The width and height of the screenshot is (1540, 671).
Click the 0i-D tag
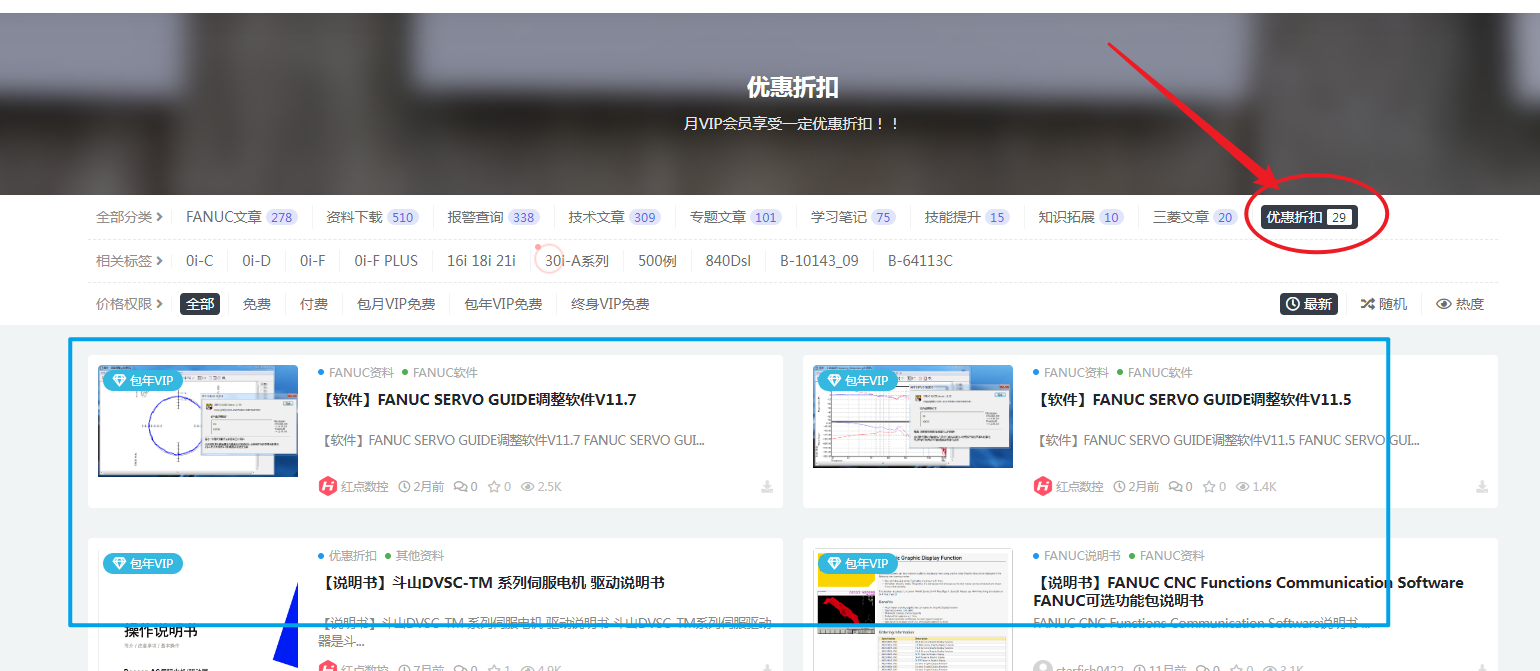256,261
